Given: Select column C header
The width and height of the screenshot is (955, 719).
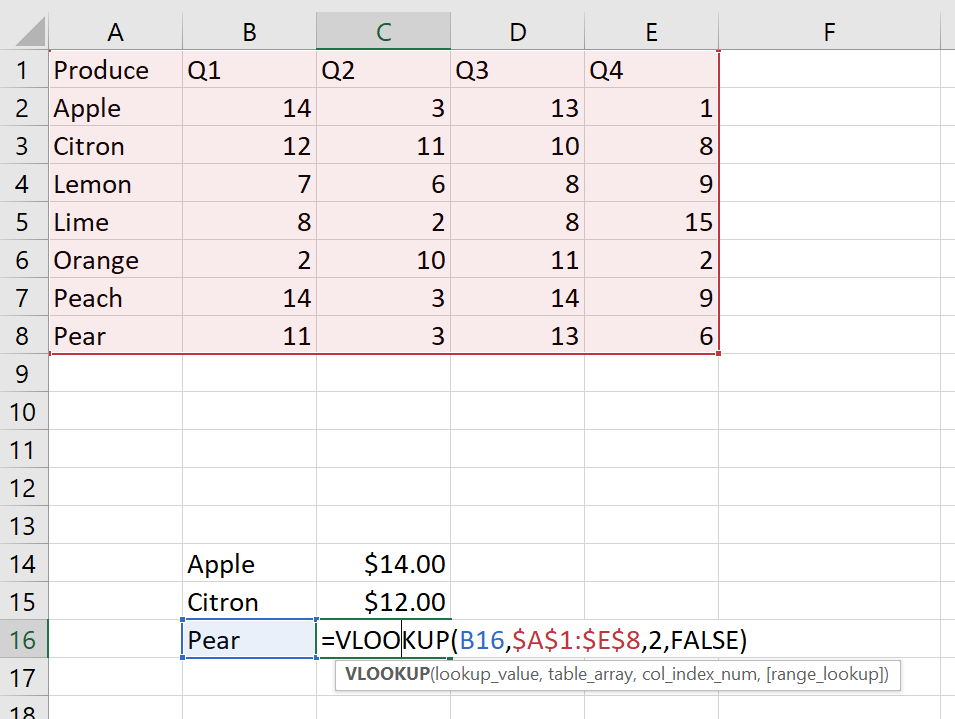Looking at the screenshot, I should [383, 31].
